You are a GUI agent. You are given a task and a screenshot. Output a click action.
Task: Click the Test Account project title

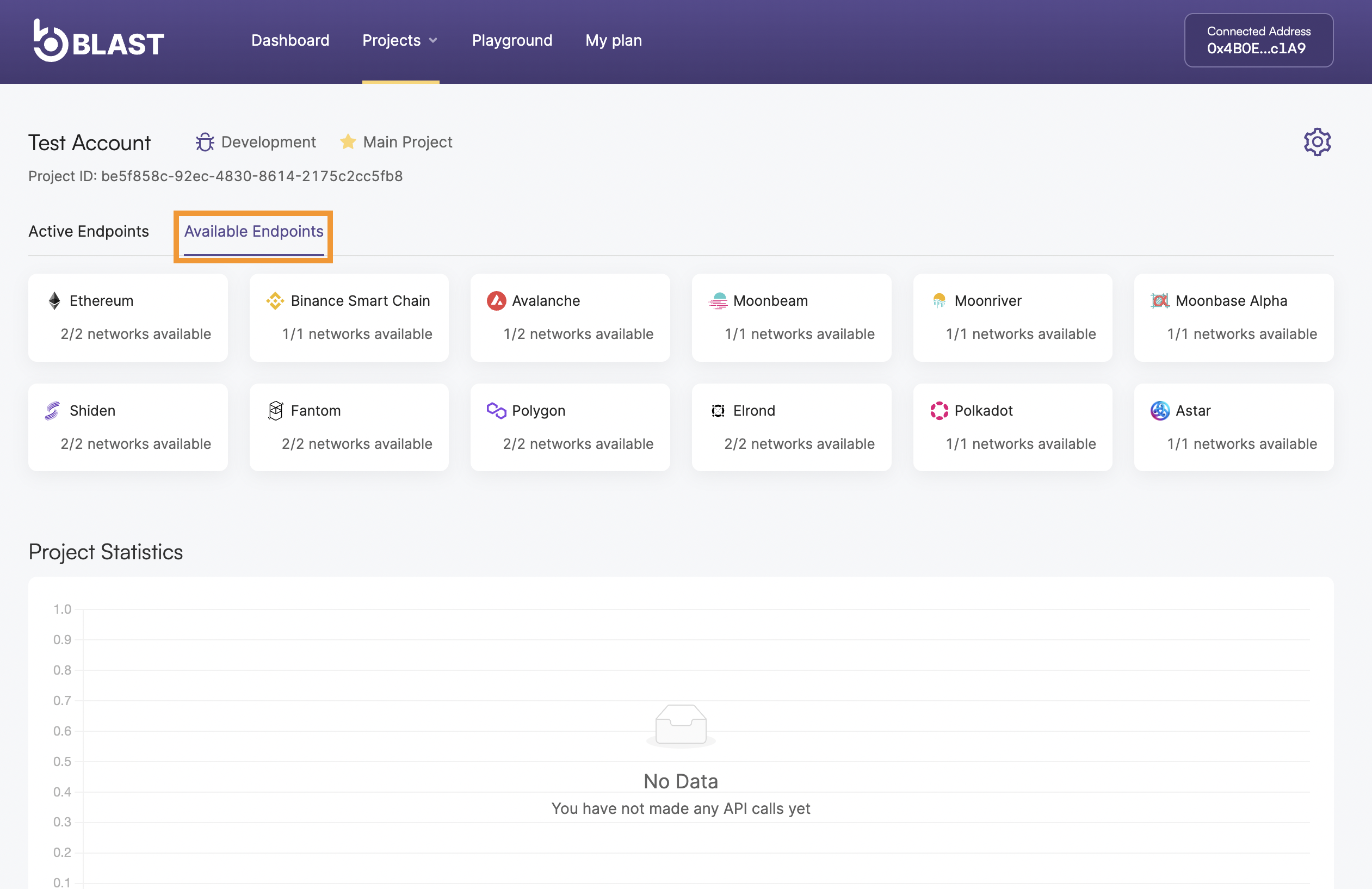(89, 143)
